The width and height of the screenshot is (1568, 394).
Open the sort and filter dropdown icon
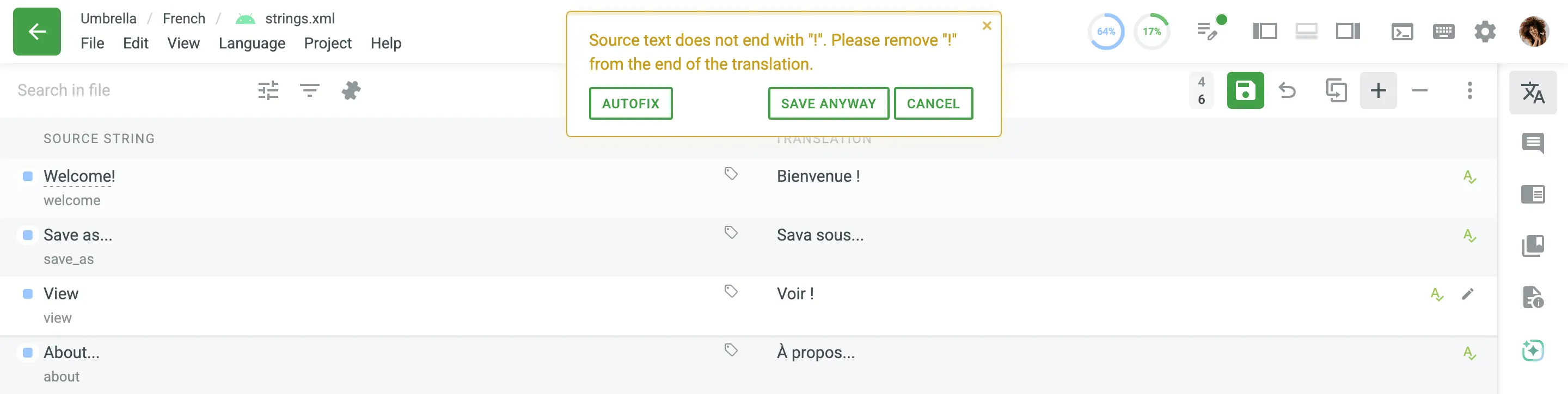click(309, 90)
